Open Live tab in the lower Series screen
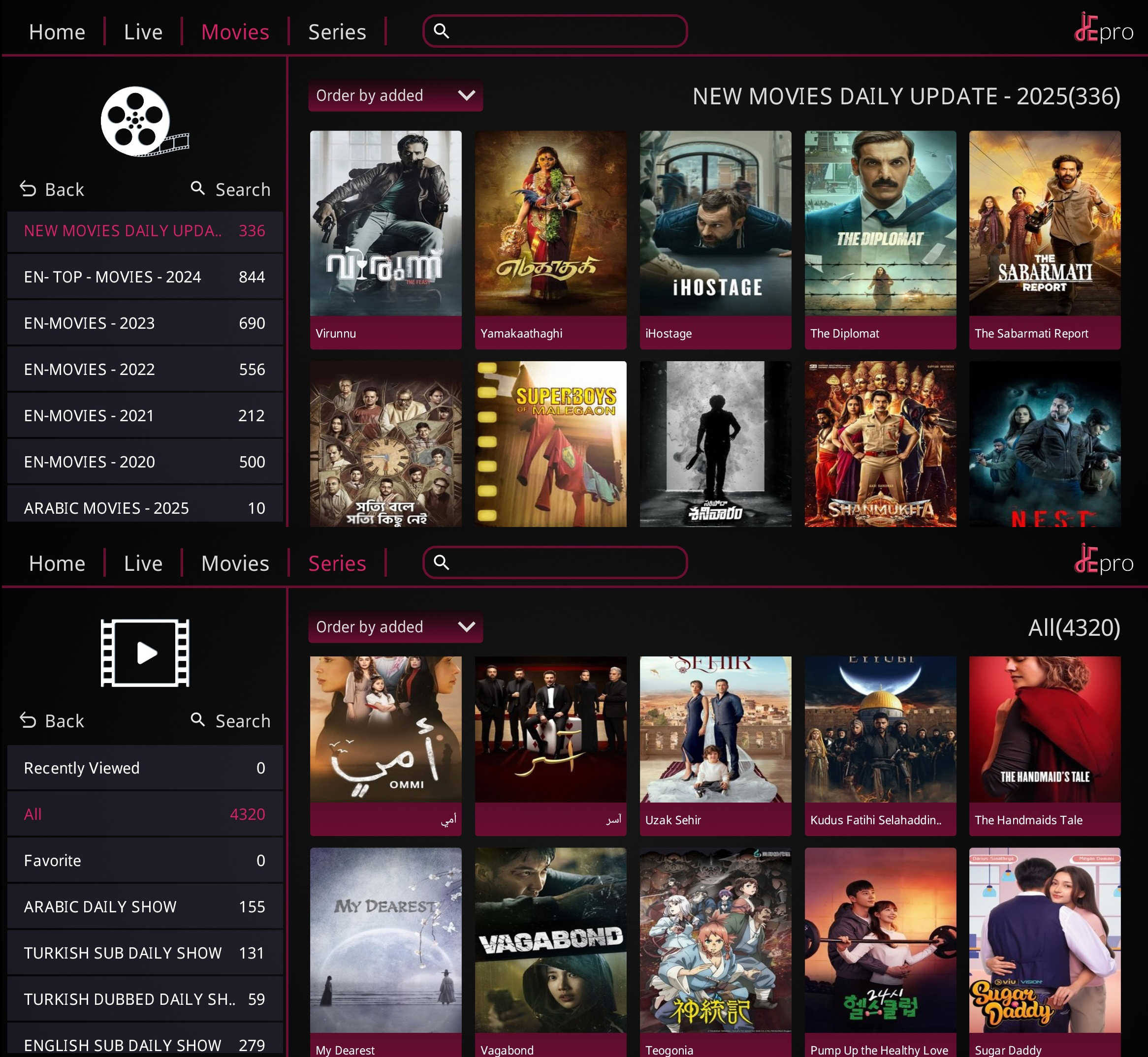Screen dimensions: 1148x1057 coord(143,563)
